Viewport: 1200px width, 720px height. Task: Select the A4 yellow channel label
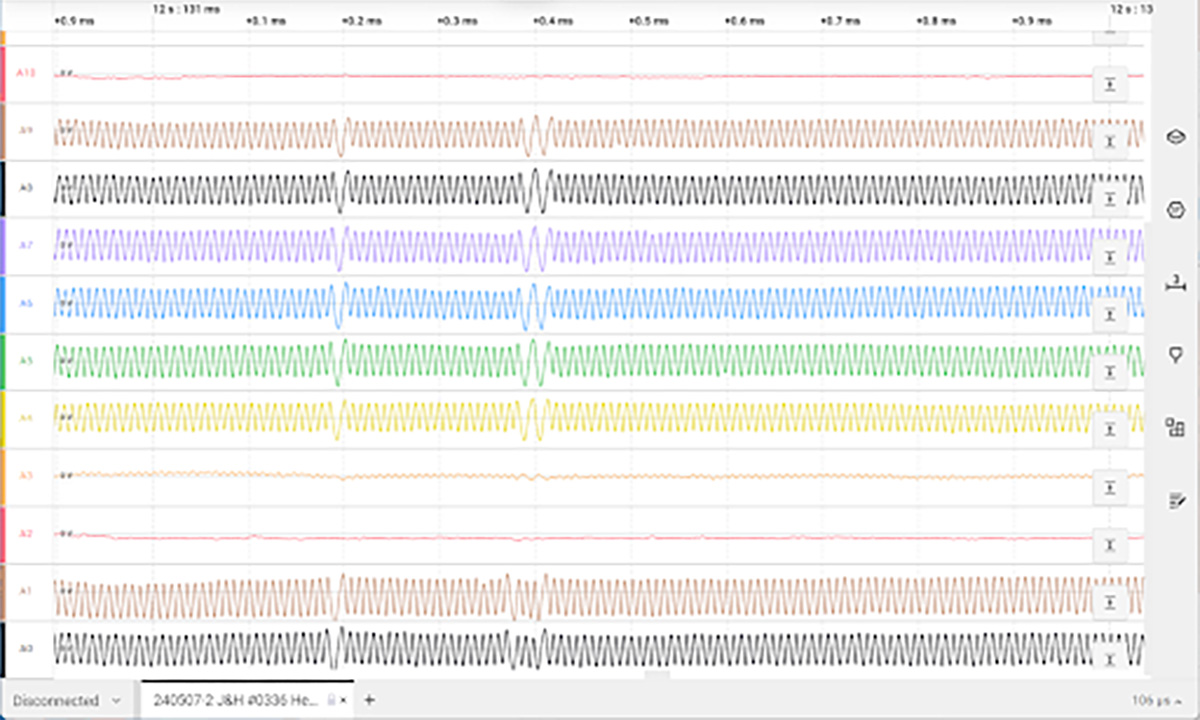(28, 418)
